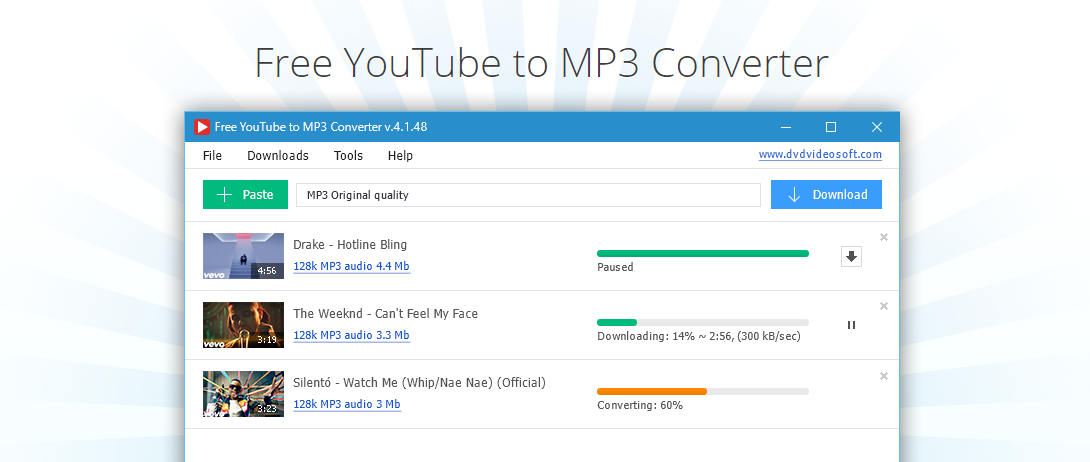Click the Downloading: 14% status text

[x=699, y=337]
